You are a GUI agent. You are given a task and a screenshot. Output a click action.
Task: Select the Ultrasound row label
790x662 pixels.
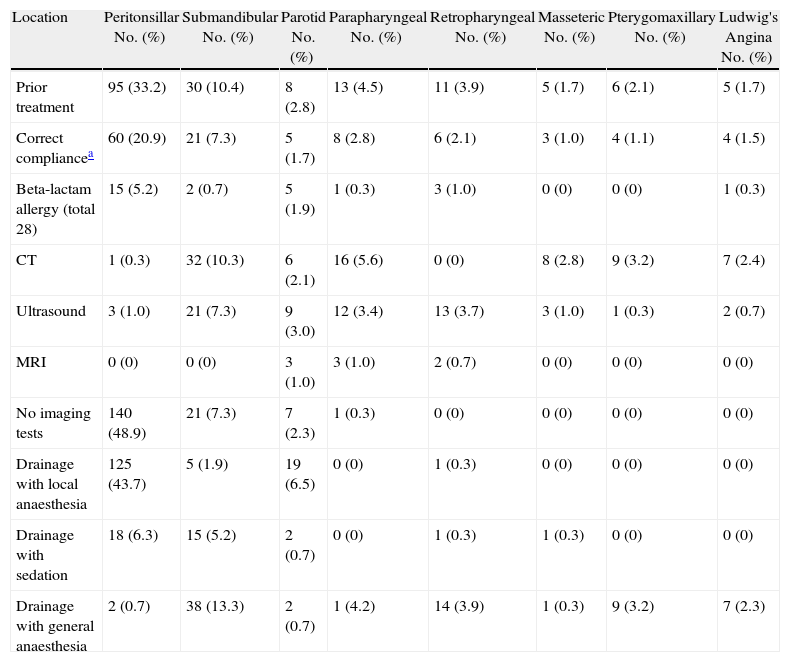pos(47,311)
